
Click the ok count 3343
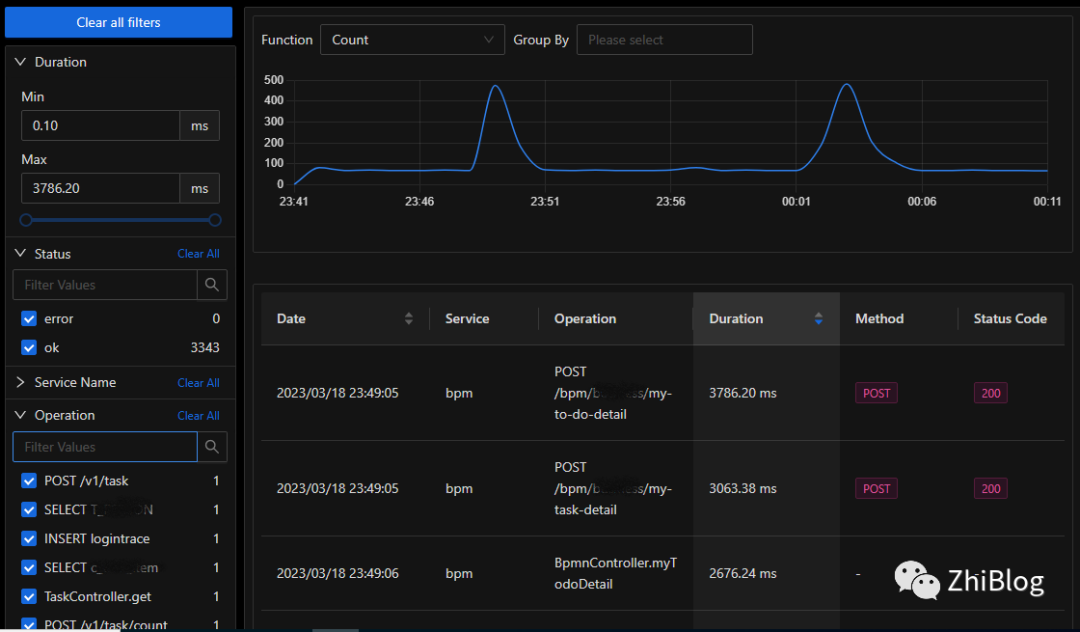tap(205, 348)
